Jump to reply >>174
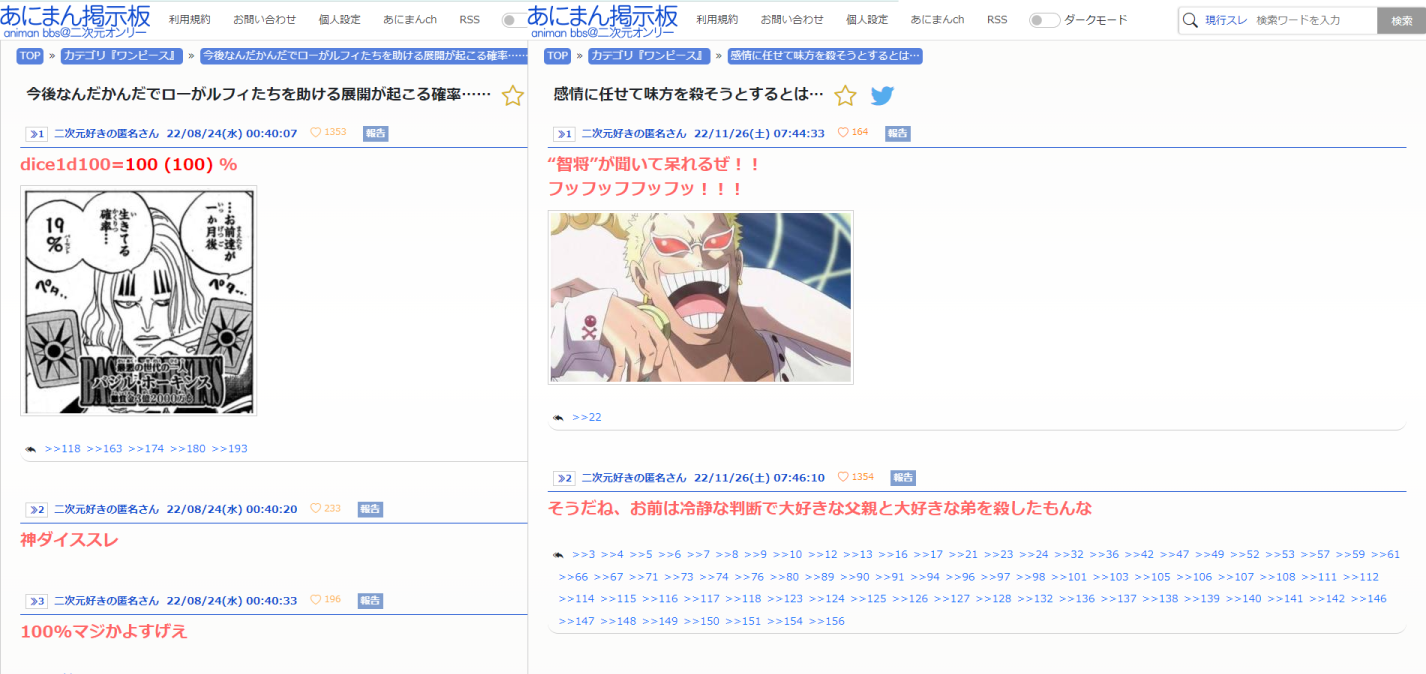 tap(146, 449)
